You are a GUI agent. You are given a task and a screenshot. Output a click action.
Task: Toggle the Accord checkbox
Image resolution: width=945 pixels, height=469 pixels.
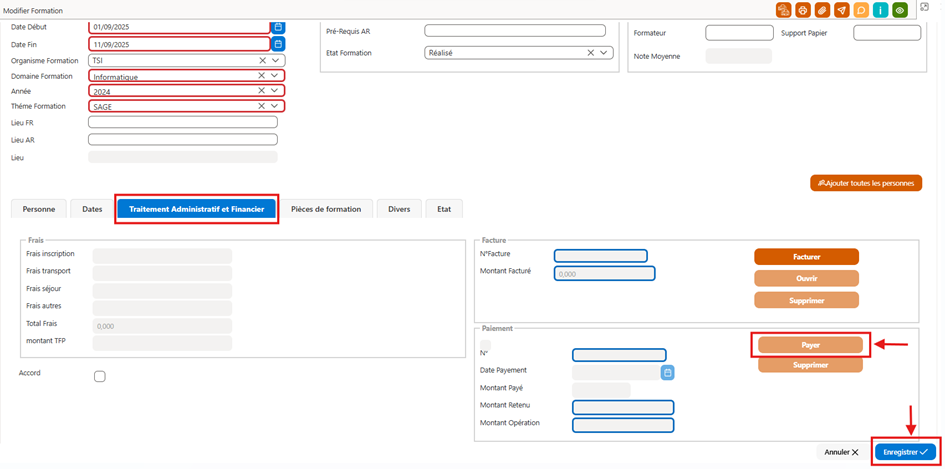100,376
